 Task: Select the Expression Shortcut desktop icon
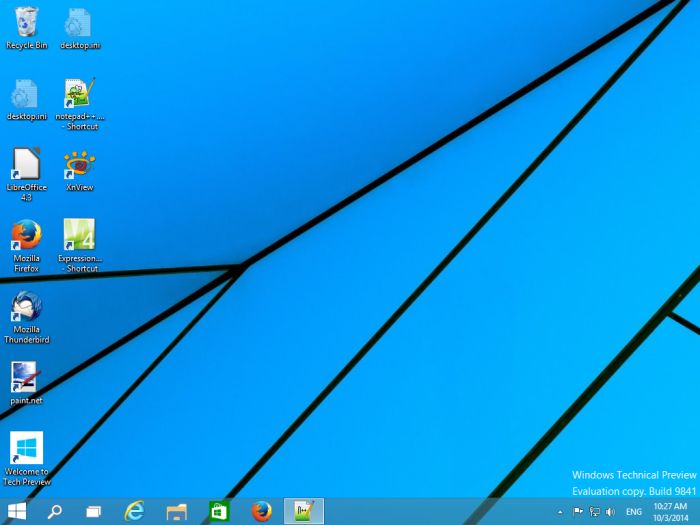click(x=79, y=235)
